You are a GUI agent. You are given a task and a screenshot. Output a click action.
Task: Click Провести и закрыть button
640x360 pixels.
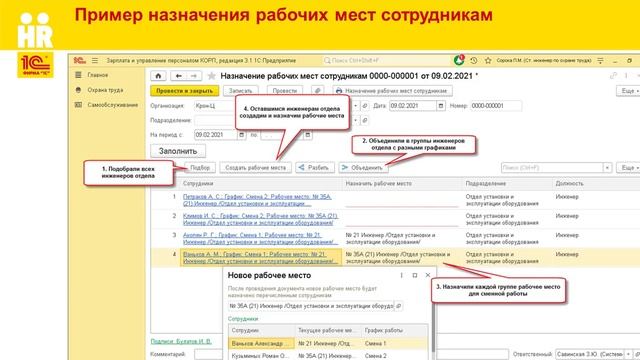point(184,91)
